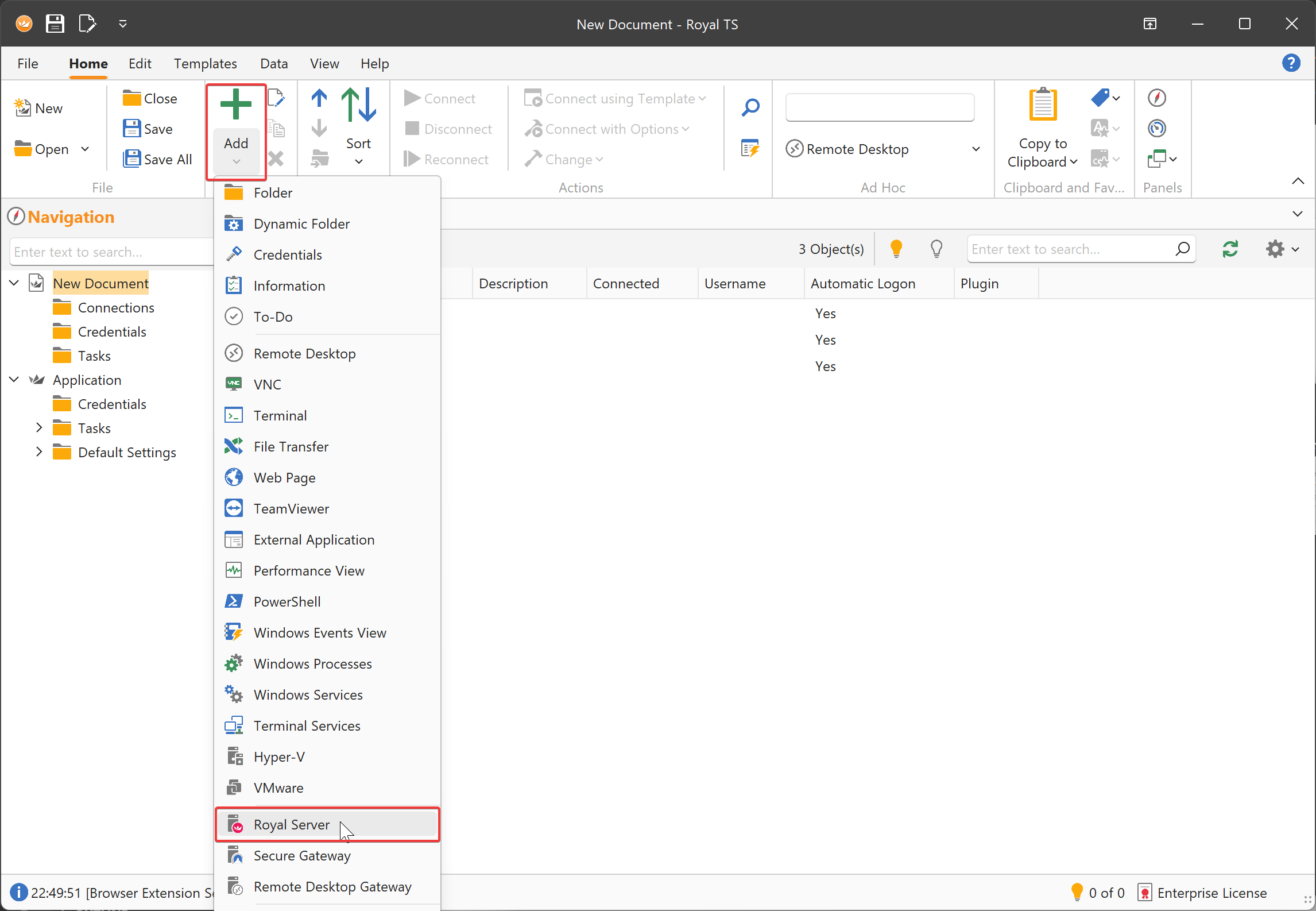The image size is (1316, 911).
Task: Click the green refresh arrows icon
Action: [1230, 249]
